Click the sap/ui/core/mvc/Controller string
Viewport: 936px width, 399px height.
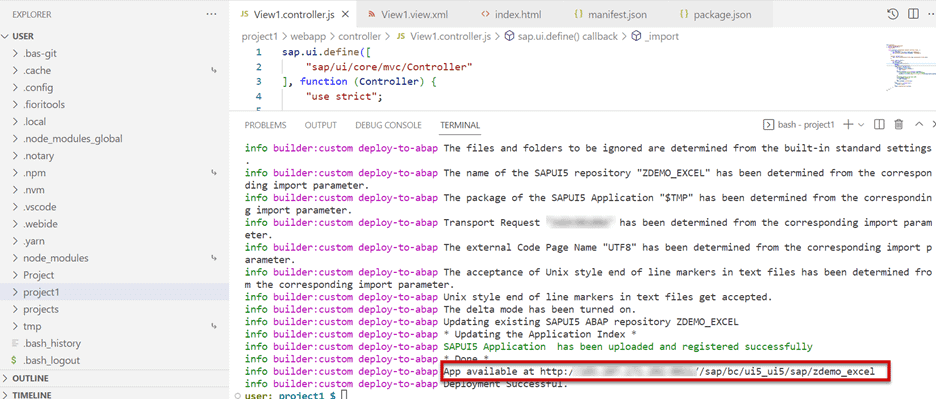point(389,66)
